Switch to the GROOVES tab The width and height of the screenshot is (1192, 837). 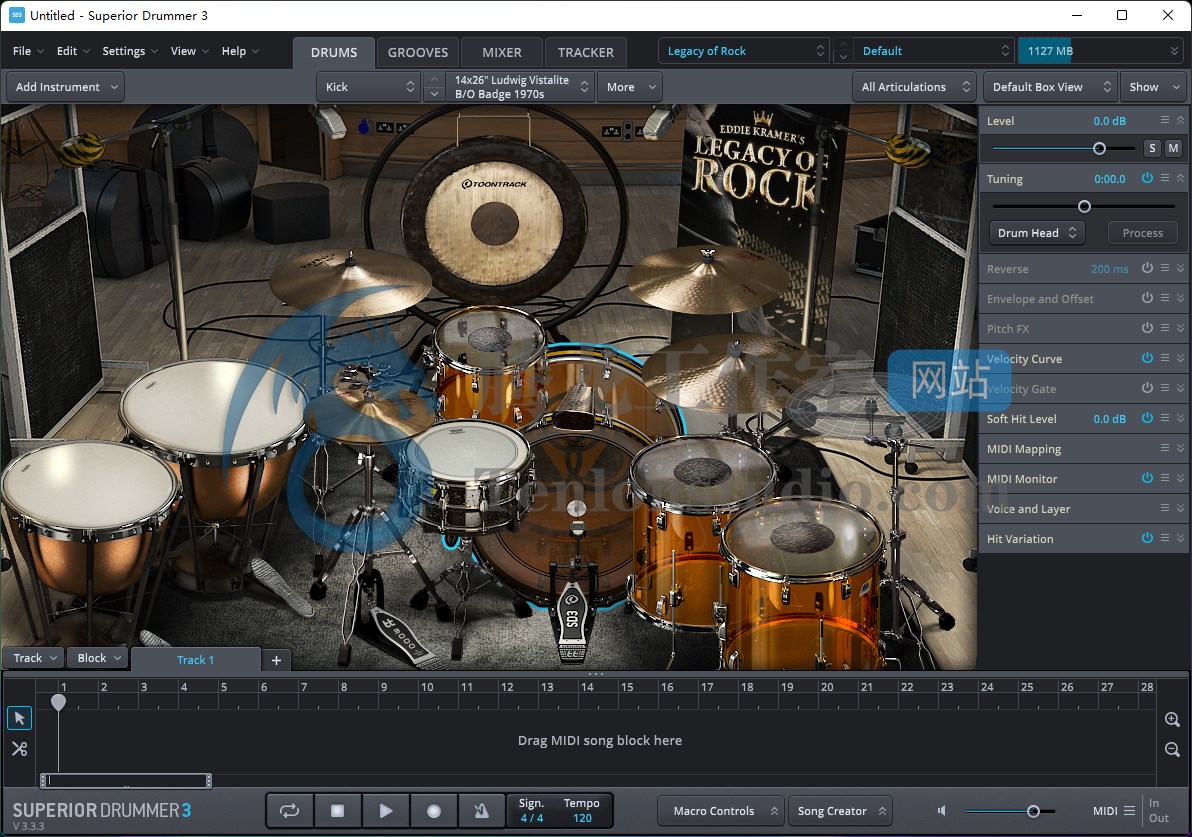417,52
